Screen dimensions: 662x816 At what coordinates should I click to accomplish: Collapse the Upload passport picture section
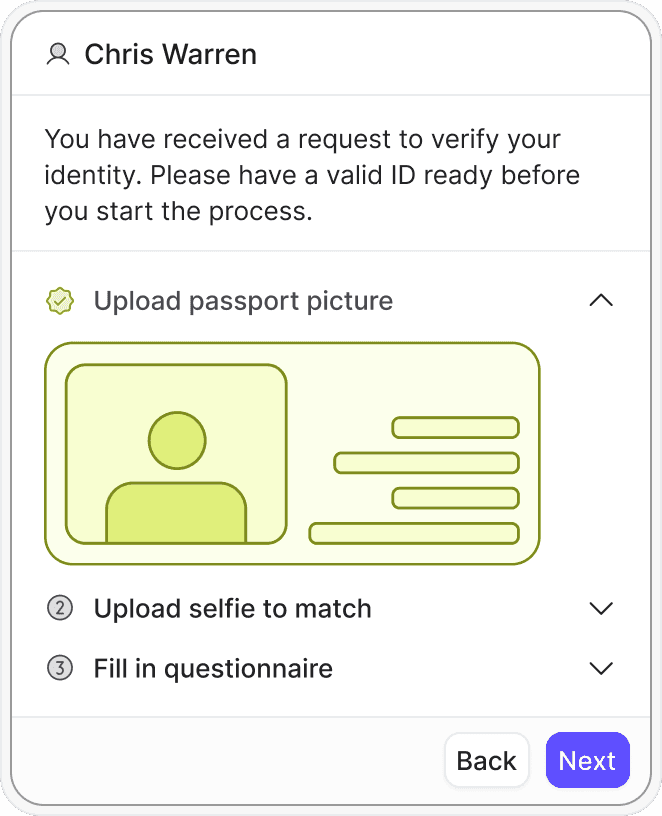(x=601, y=300)
